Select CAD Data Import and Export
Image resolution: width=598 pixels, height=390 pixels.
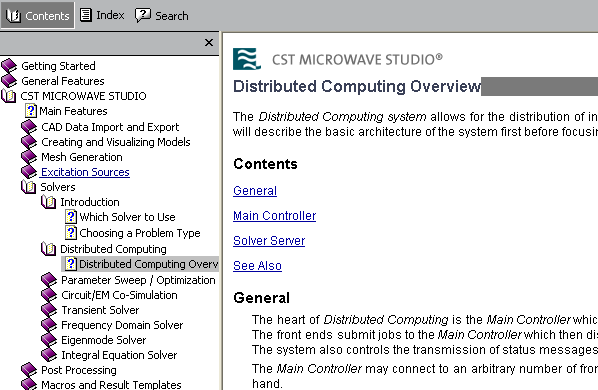(110, 127)
